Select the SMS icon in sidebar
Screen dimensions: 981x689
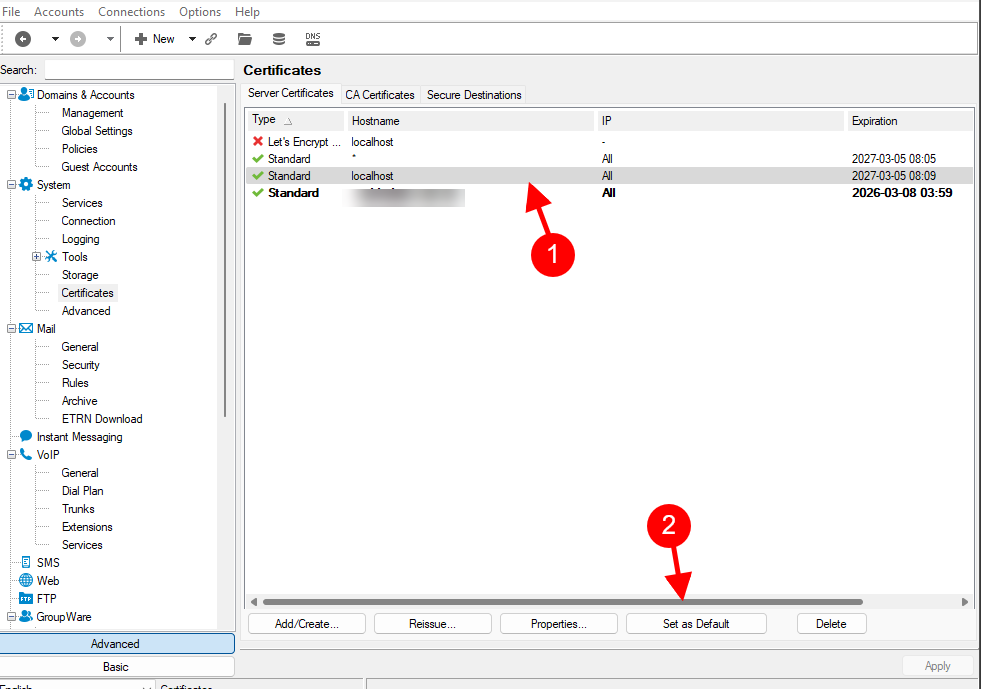click(x=26, y=563)
